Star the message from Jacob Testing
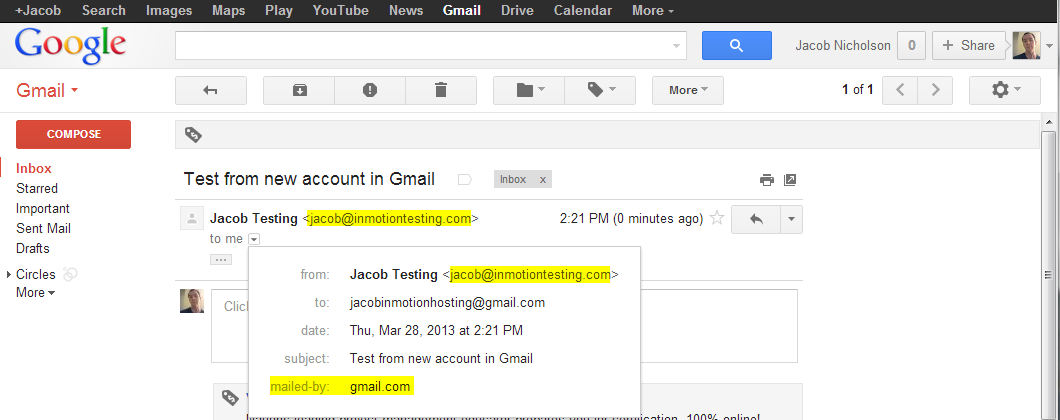This screenshot has width=1060, height=420. pyautogui.click(x=717, y=218)
